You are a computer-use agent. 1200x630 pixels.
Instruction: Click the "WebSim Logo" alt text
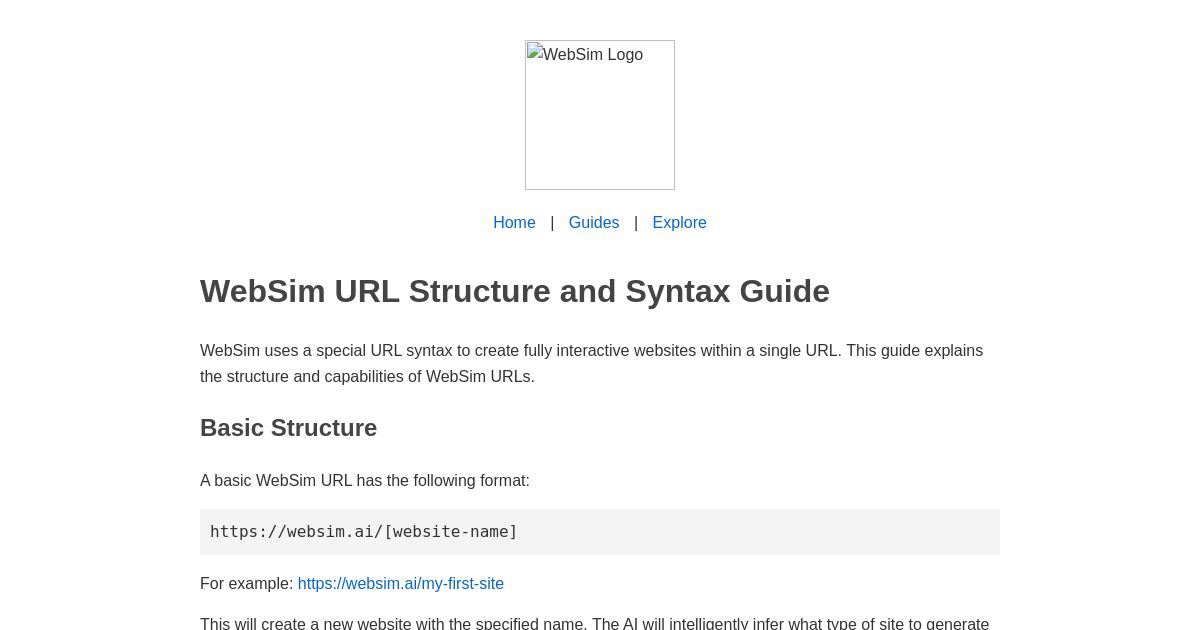point(592,55)
